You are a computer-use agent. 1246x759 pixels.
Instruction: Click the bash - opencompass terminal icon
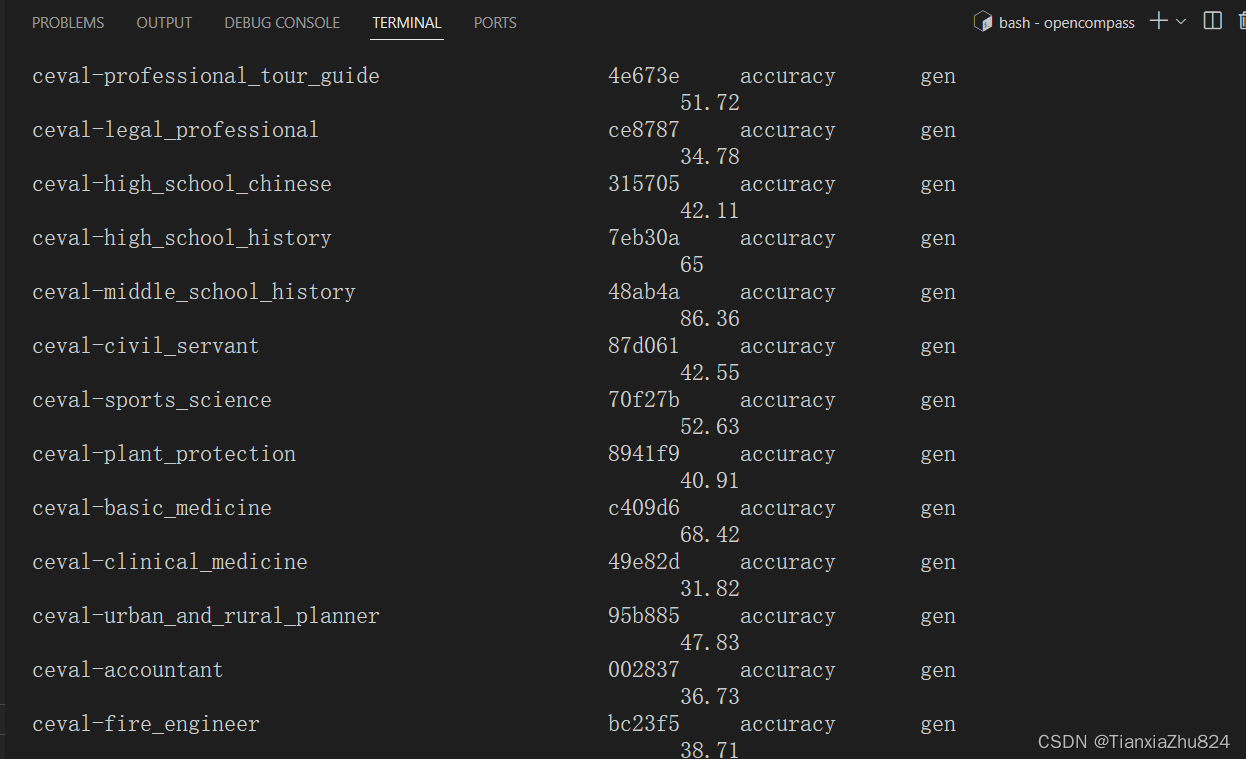[x=982, y=21]
